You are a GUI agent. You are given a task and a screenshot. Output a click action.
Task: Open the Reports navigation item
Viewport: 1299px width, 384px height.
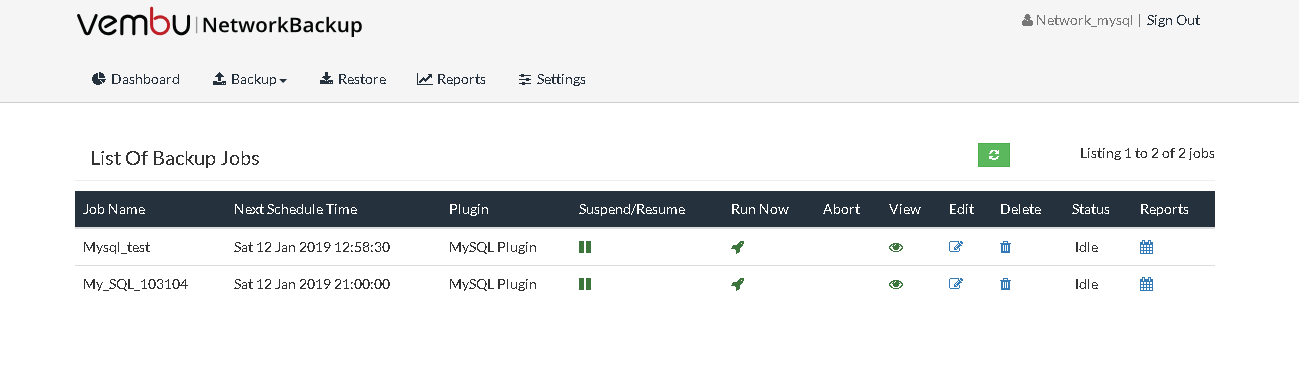452,79
